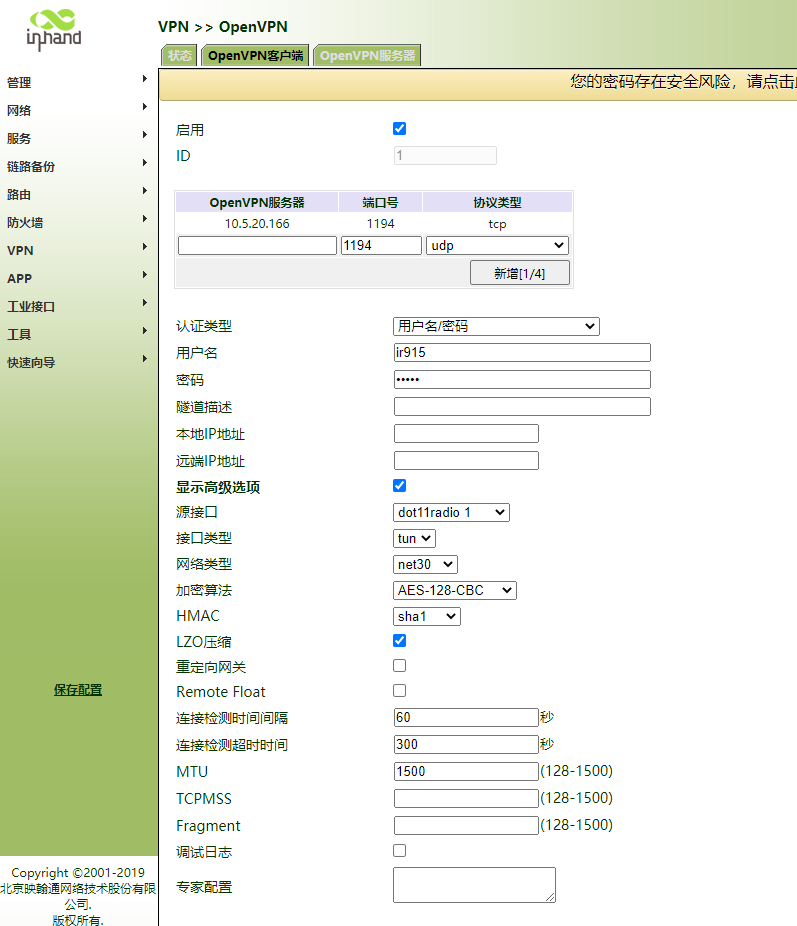Enable the 调试日志 checkbox
This screenshot has width=797, height=926.
(x=400, y=850)
